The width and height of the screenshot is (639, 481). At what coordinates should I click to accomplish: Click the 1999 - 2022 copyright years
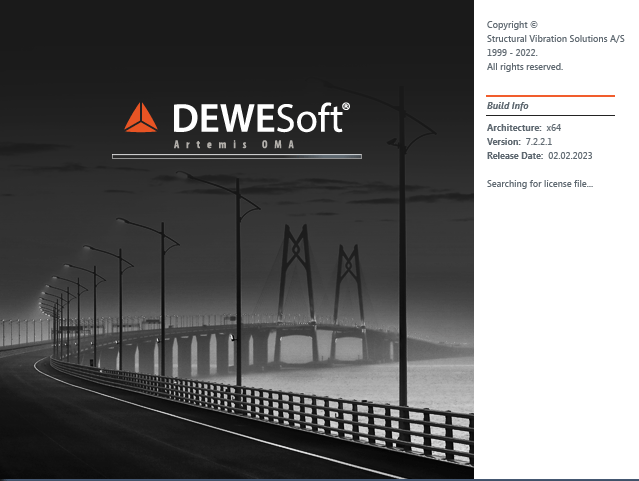pos(512,52)
